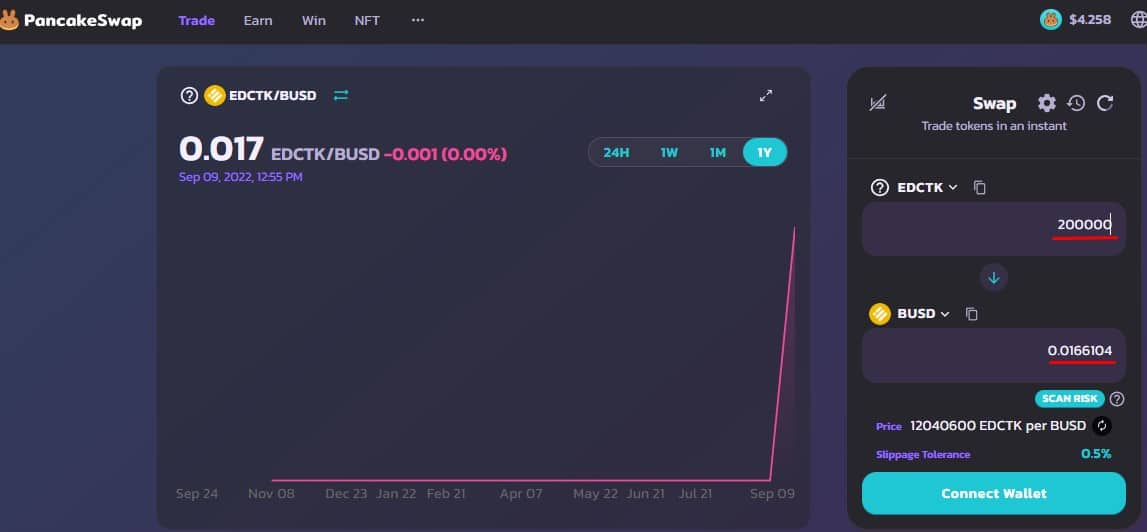Screen dimensions: 1147x532
Task: Open the language globe selector
Action: [x=1139, y=20]
